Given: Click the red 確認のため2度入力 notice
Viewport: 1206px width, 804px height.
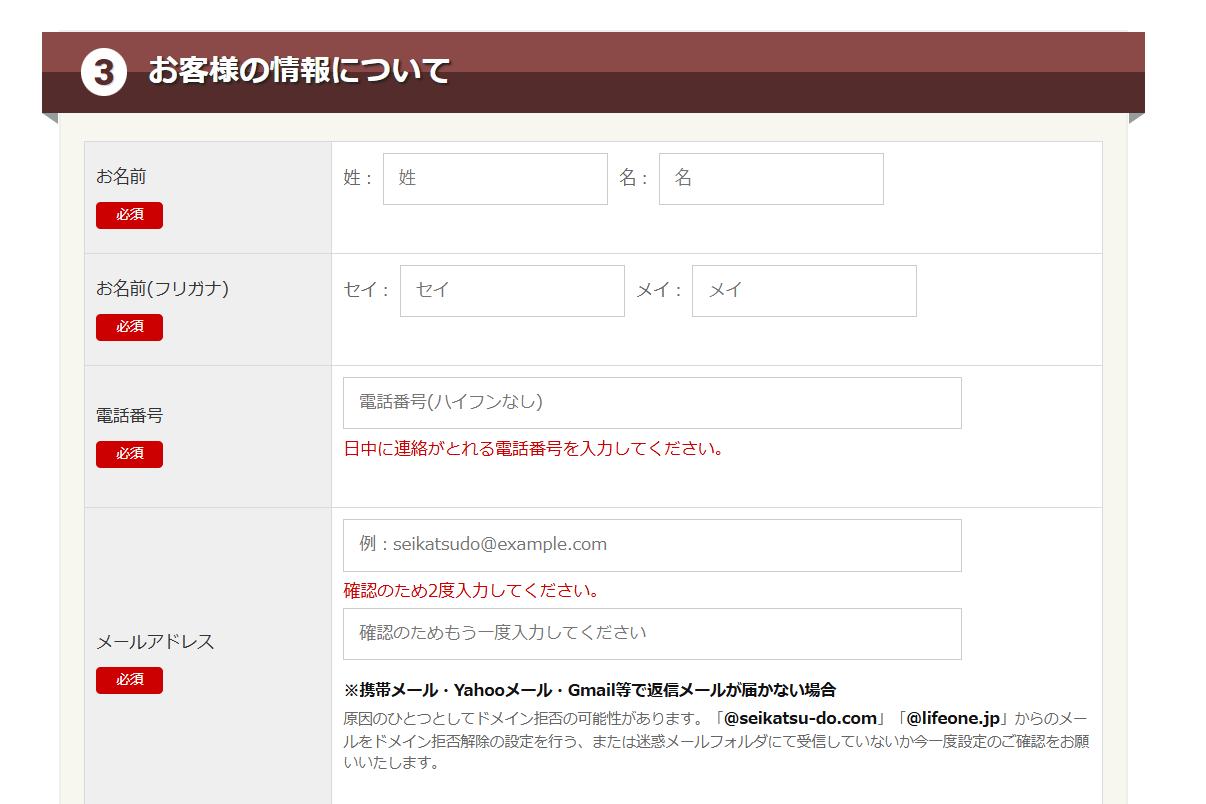Looking at the screenshot, I should (x=471, y=591).
